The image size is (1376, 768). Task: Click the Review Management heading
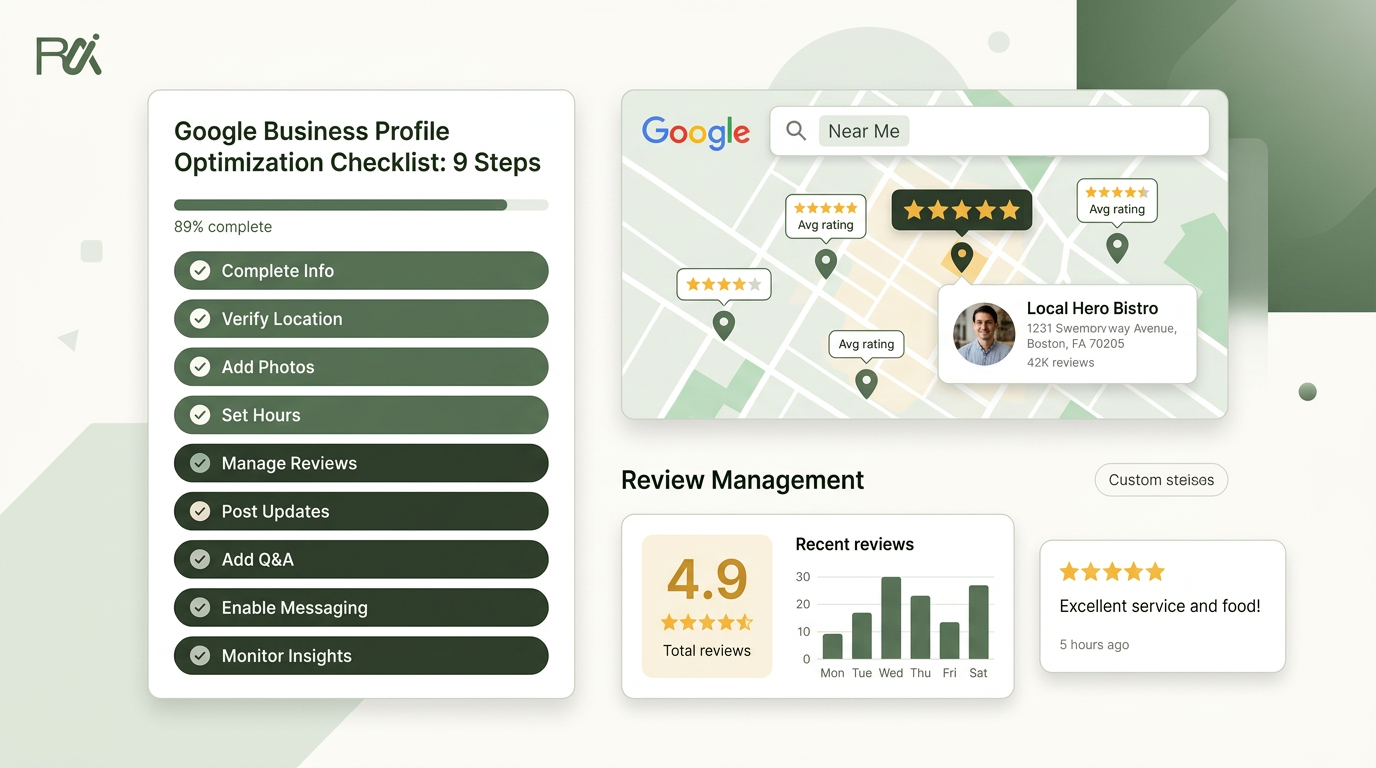[x=742, y=480]
